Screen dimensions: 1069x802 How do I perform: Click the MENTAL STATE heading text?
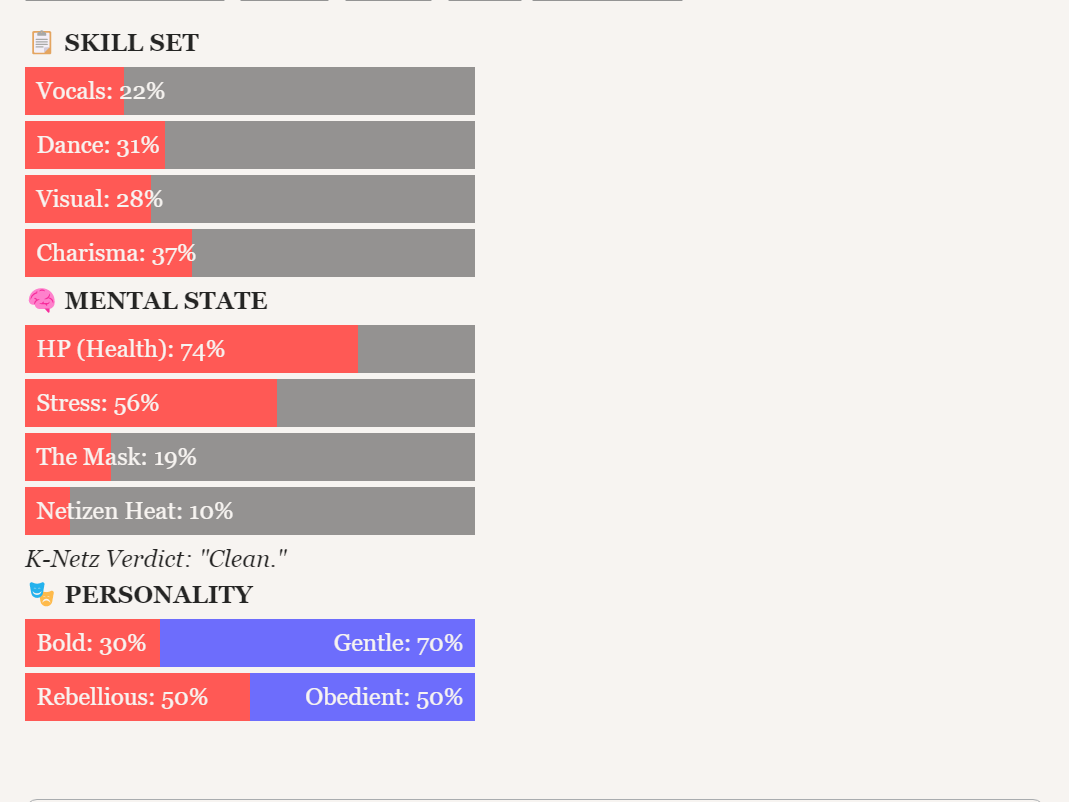coord(166,301)
